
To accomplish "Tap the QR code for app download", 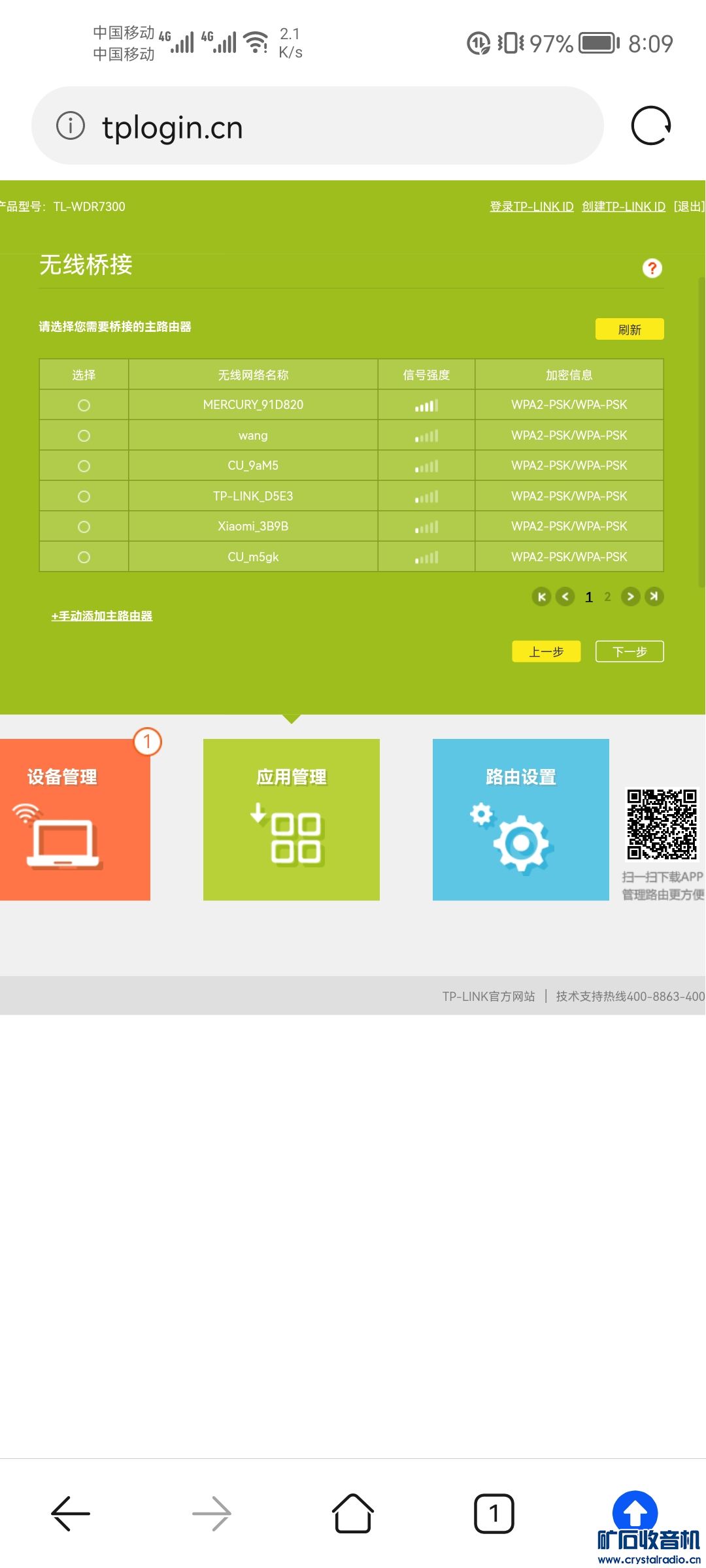I will coord(662,825).
